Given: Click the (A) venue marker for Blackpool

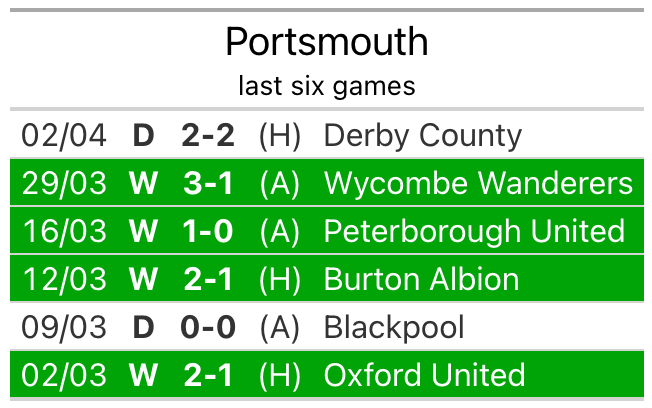Looking at the screenshot, I should (x=279, y=328).
